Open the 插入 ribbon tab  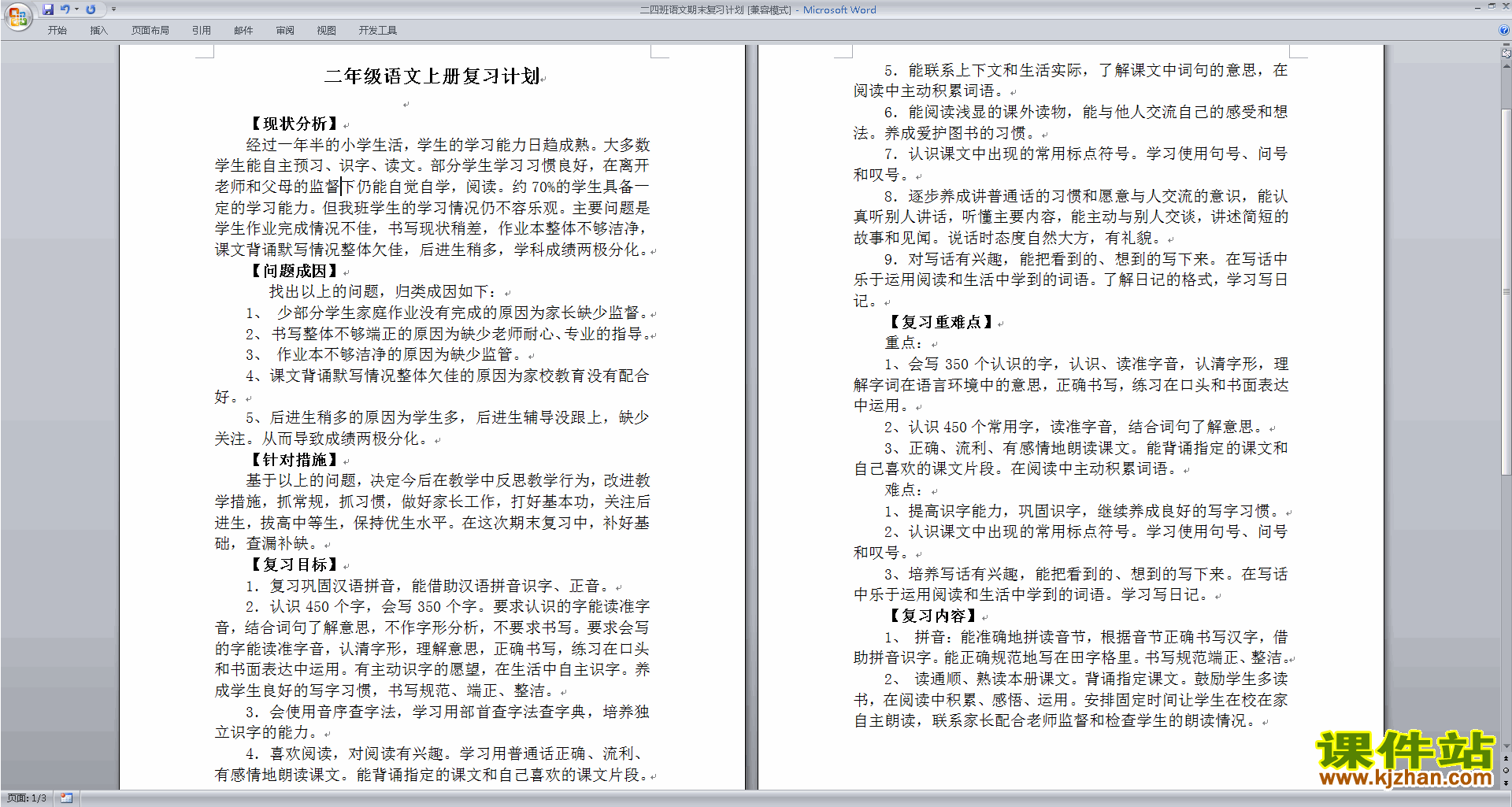98,31
